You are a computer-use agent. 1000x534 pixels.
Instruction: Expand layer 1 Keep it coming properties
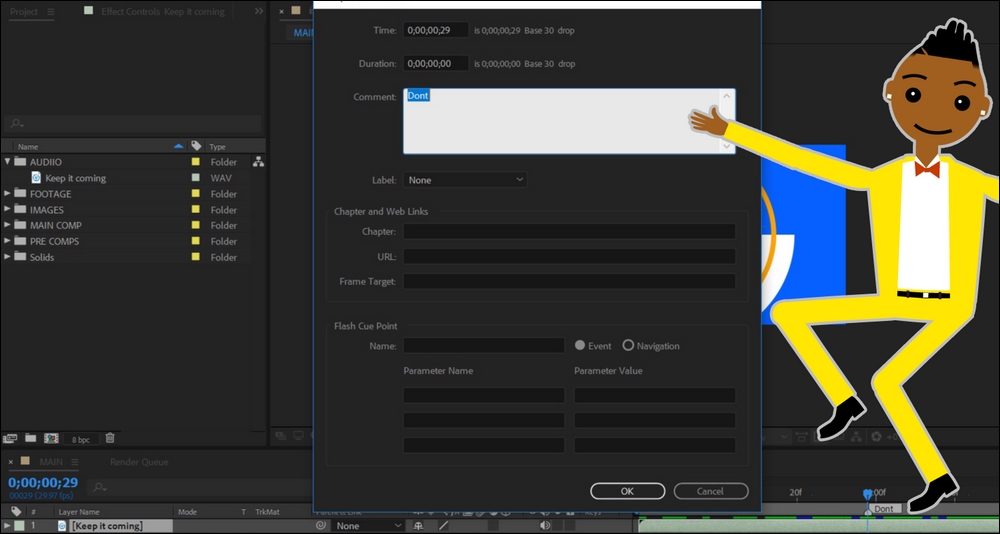[6, 526]
